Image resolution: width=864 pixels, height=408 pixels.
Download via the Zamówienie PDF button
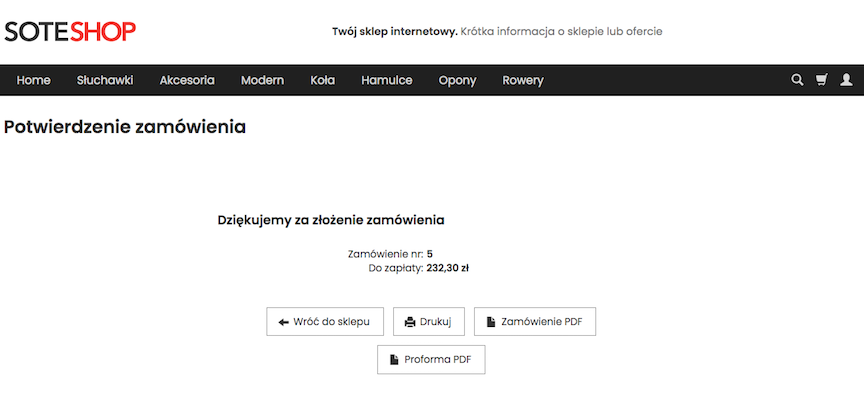click(x=535, y=322)
